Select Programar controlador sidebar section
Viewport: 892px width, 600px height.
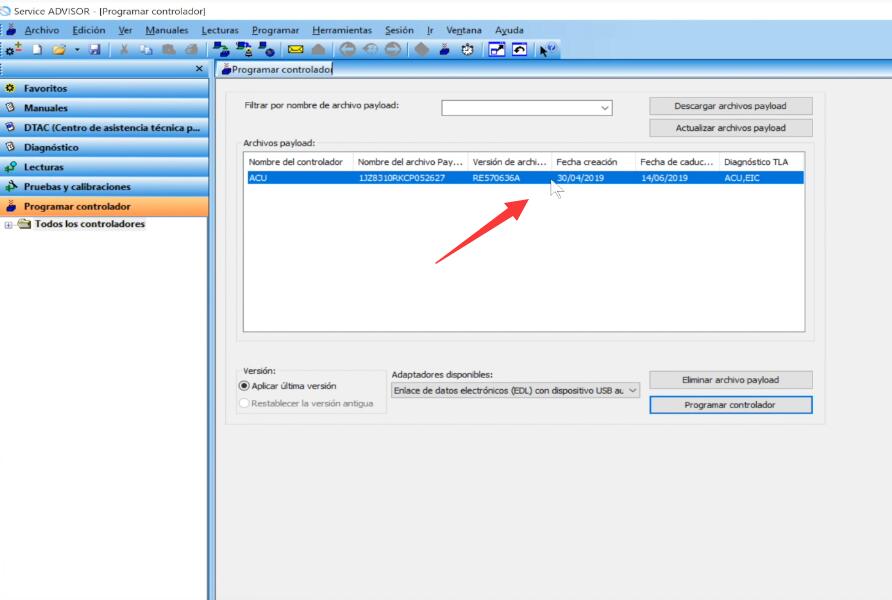(x=104, y=206)
